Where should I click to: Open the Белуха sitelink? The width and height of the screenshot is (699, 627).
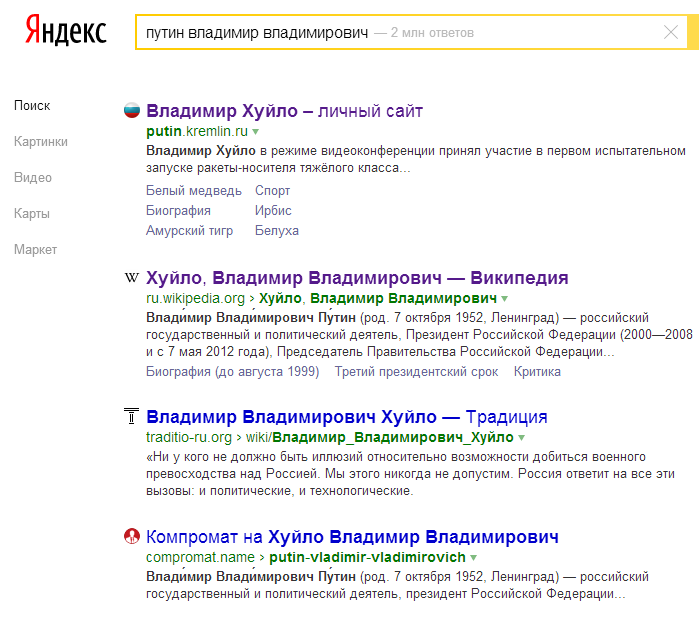coord(277,231)
